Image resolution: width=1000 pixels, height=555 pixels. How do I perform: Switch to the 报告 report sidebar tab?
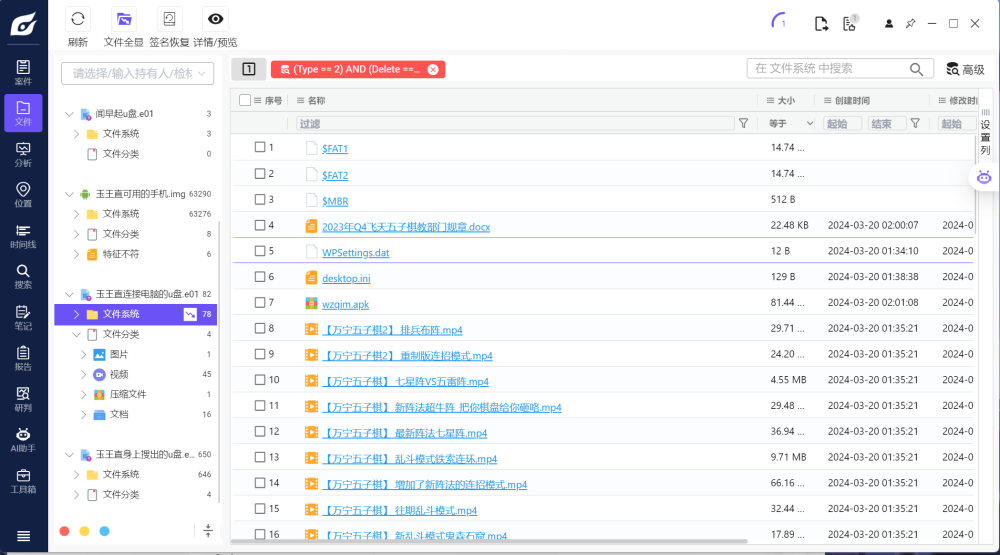tap(23, 358)
